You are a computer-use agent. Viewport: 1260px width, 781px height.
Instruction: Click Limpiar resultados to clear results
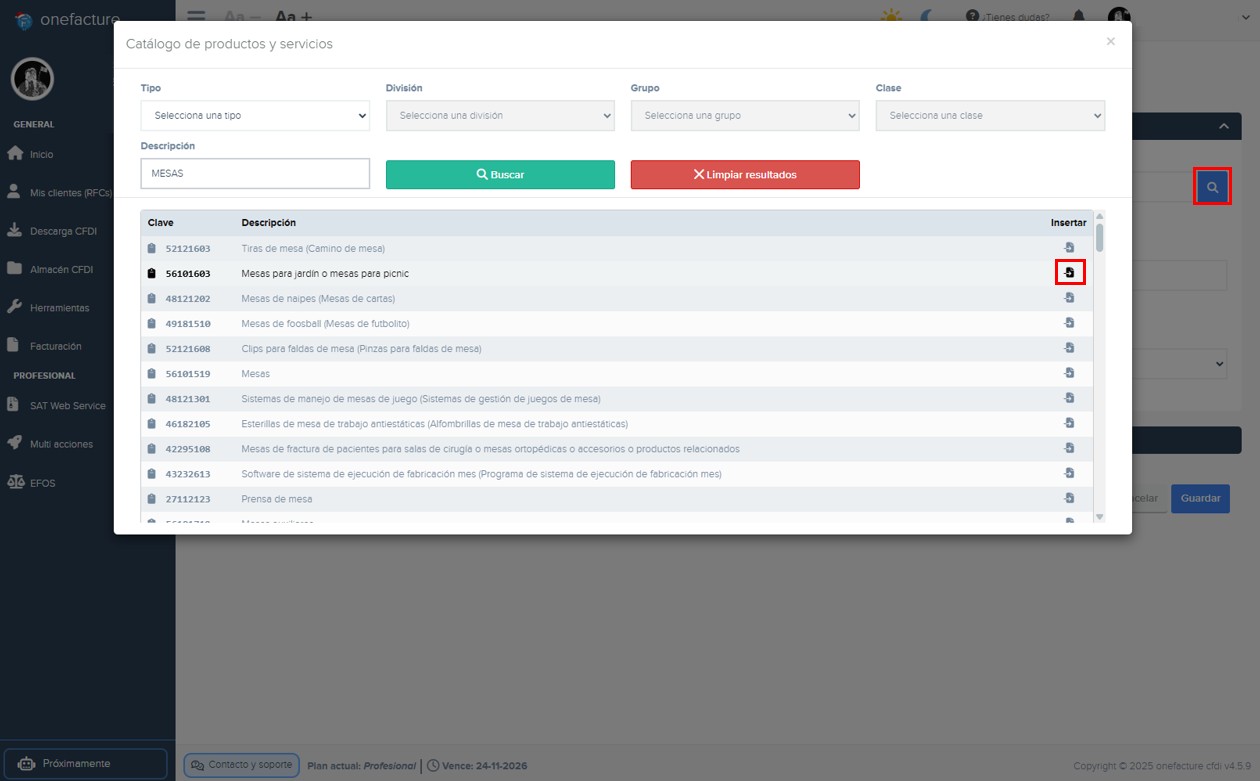744,174
